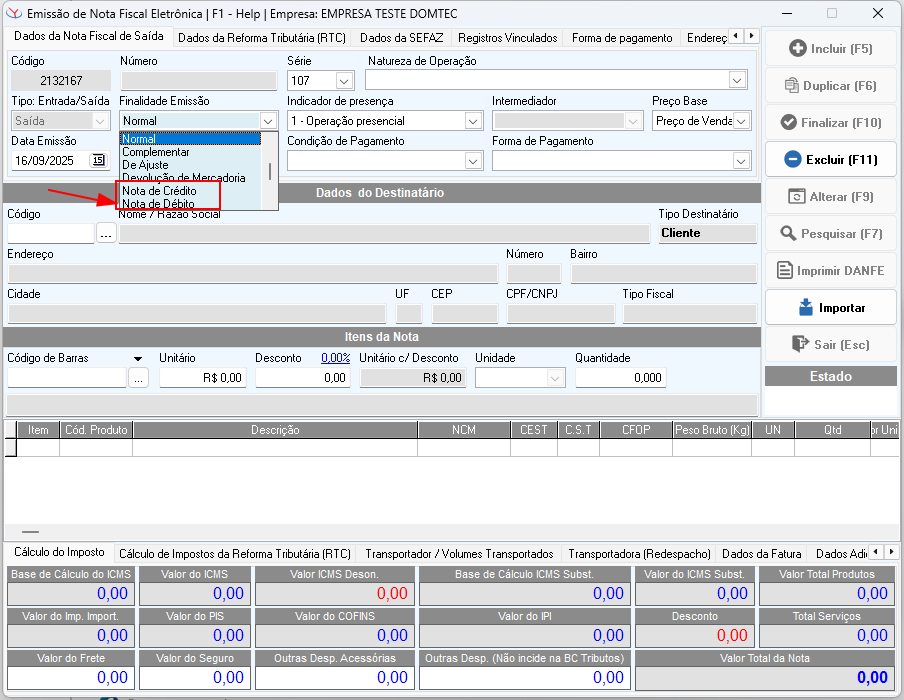This screenshot has height=700, width=904.
Task: Expand the Série dropdown
Action: (x=344, y=80)
